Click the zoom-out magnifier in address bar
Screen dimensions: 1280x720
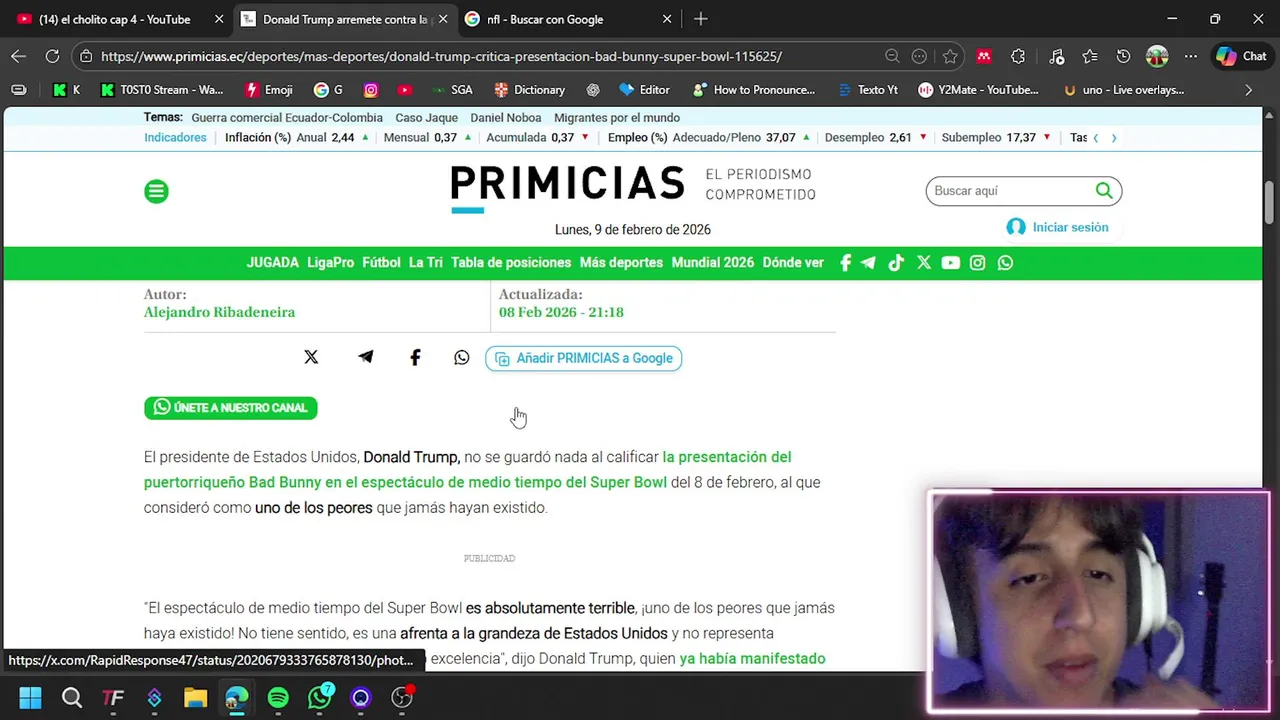892,56
